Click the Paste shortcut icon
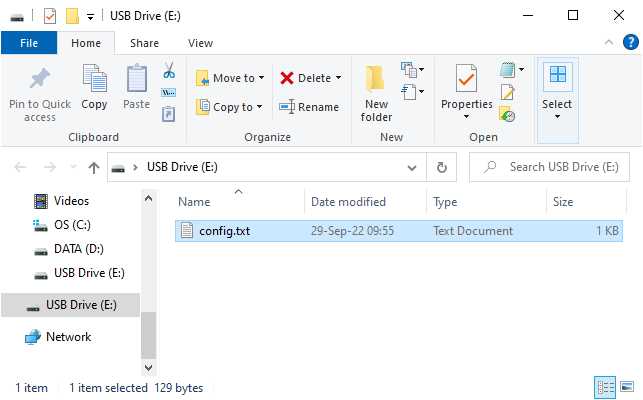This screenshot has height=400, width=643. point(169,114)
